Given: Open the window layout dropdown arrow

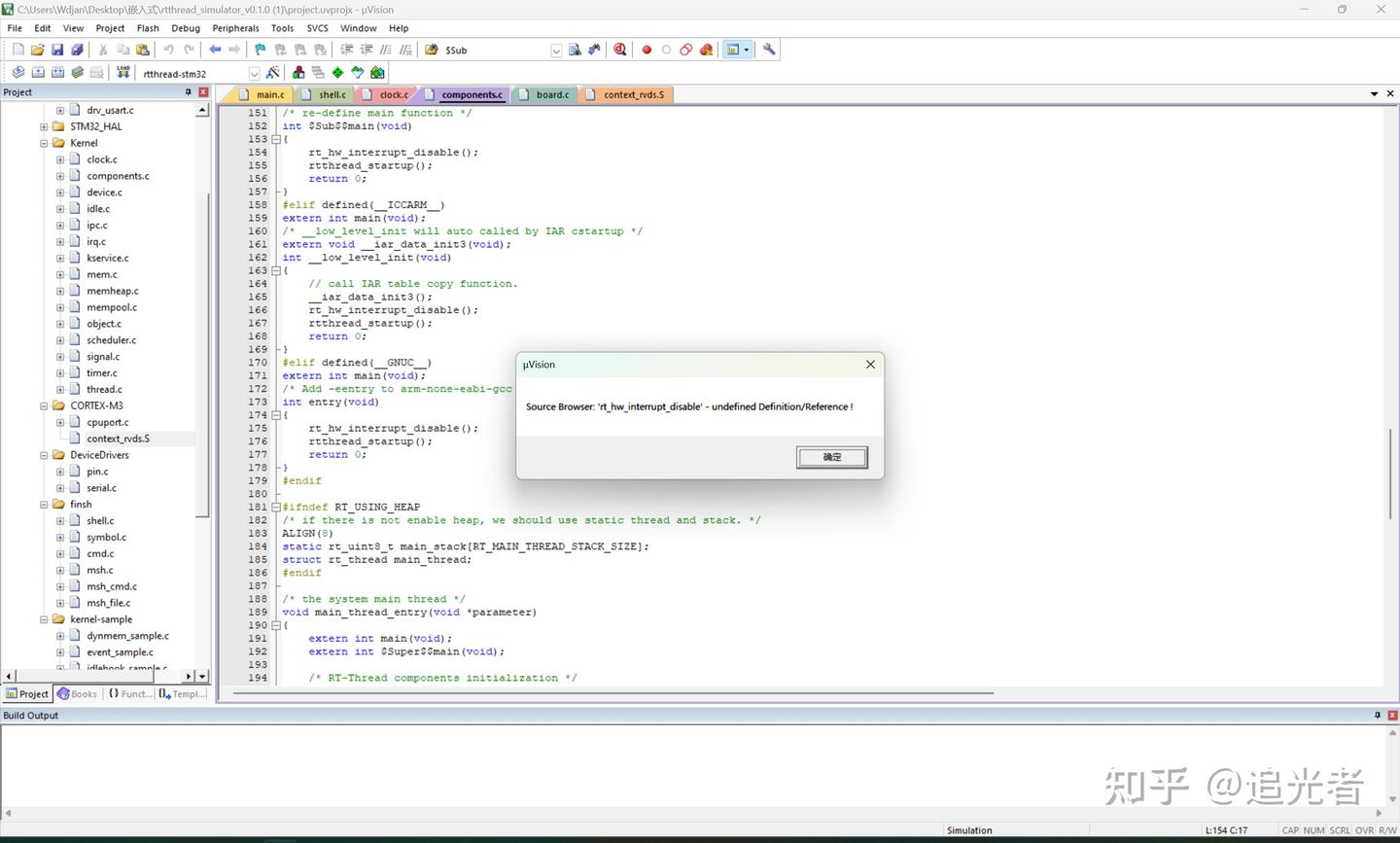Looking at the screenshot, I should [x=747, y=50].
